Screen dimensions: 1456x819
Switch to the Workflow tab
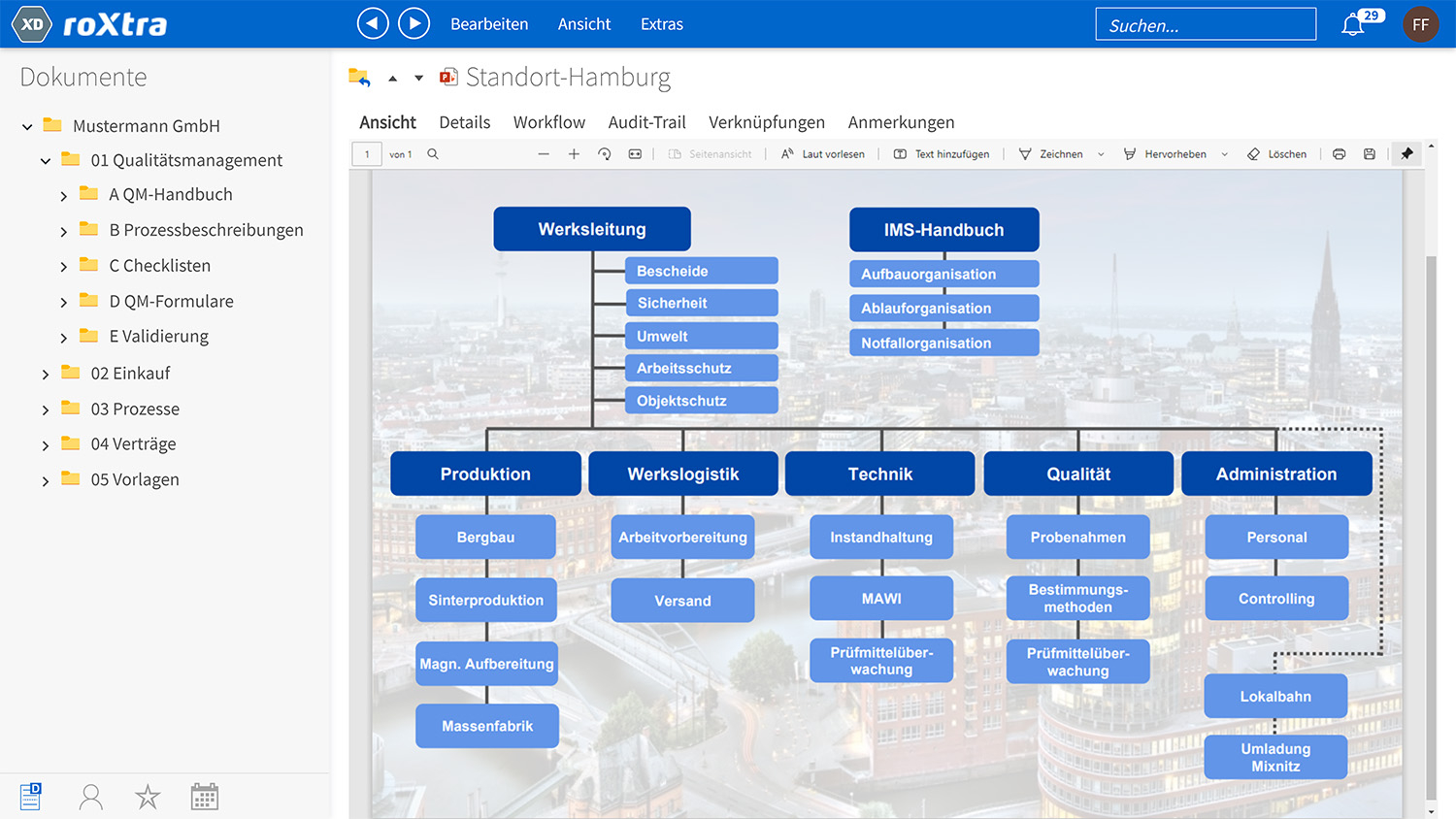(549, 122)
